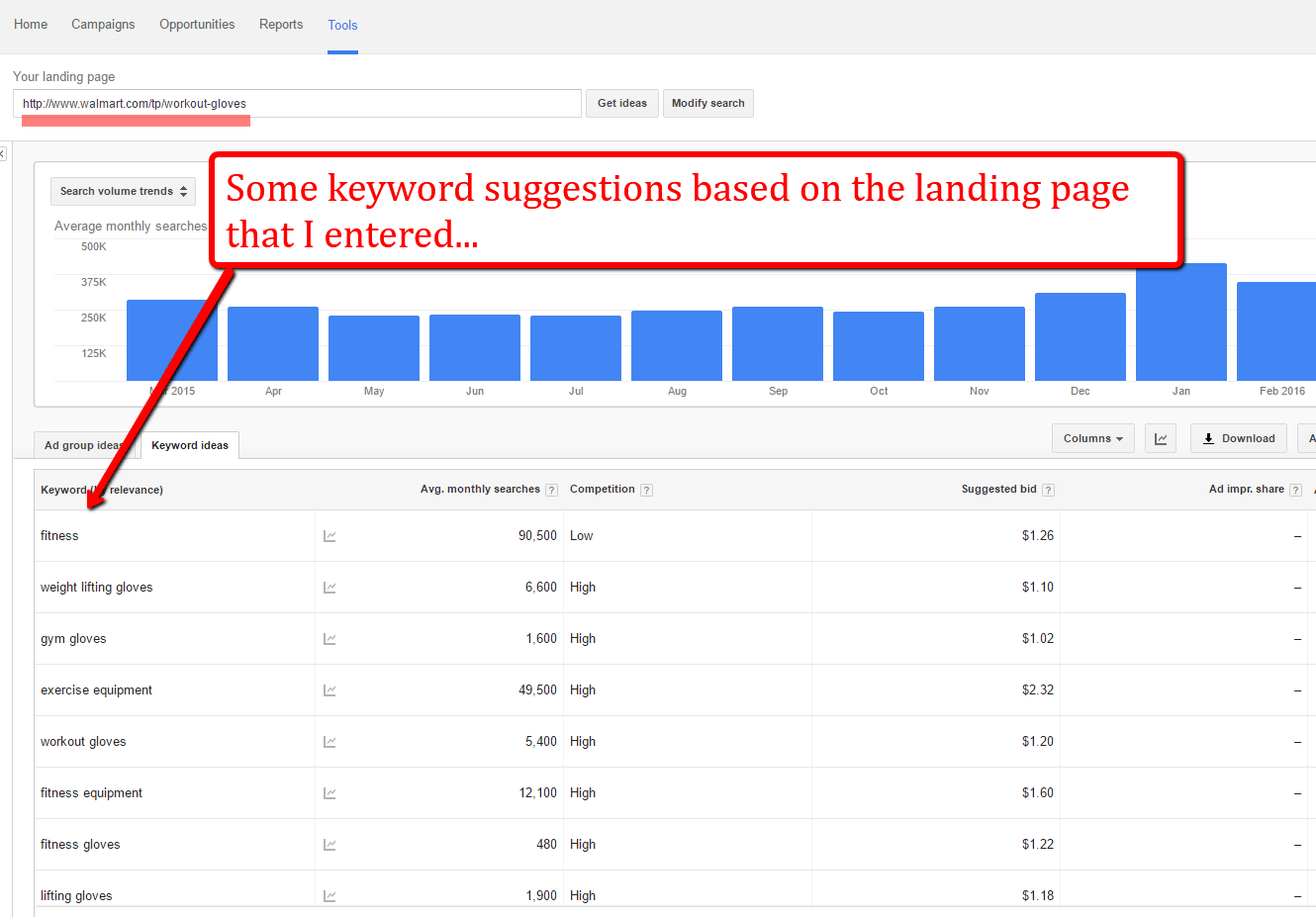This screenshot has width=1316, height=917.
Task: Click the trend graph icon for "weight lifting gloves"
Action: pos(329,587)
